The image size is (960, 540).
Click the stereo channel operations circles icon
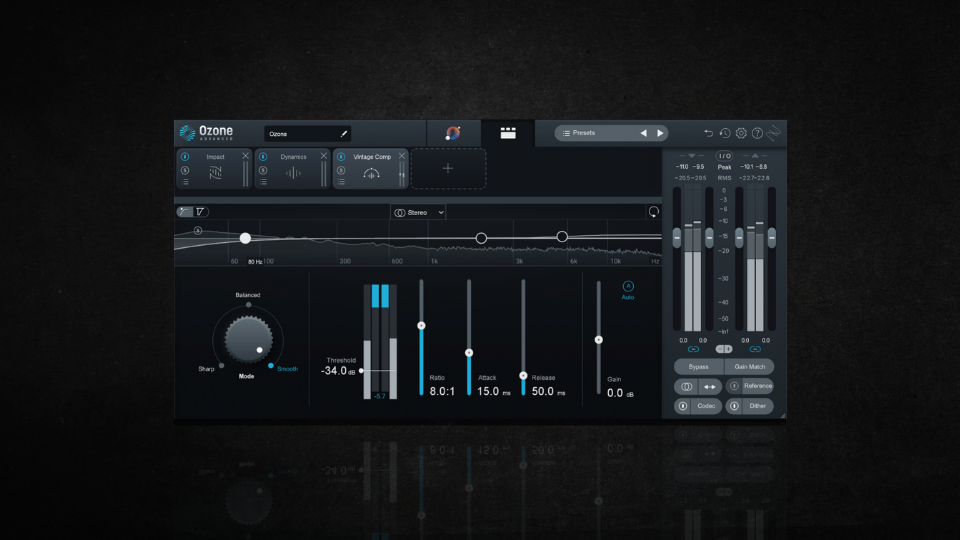click(686, 386)
